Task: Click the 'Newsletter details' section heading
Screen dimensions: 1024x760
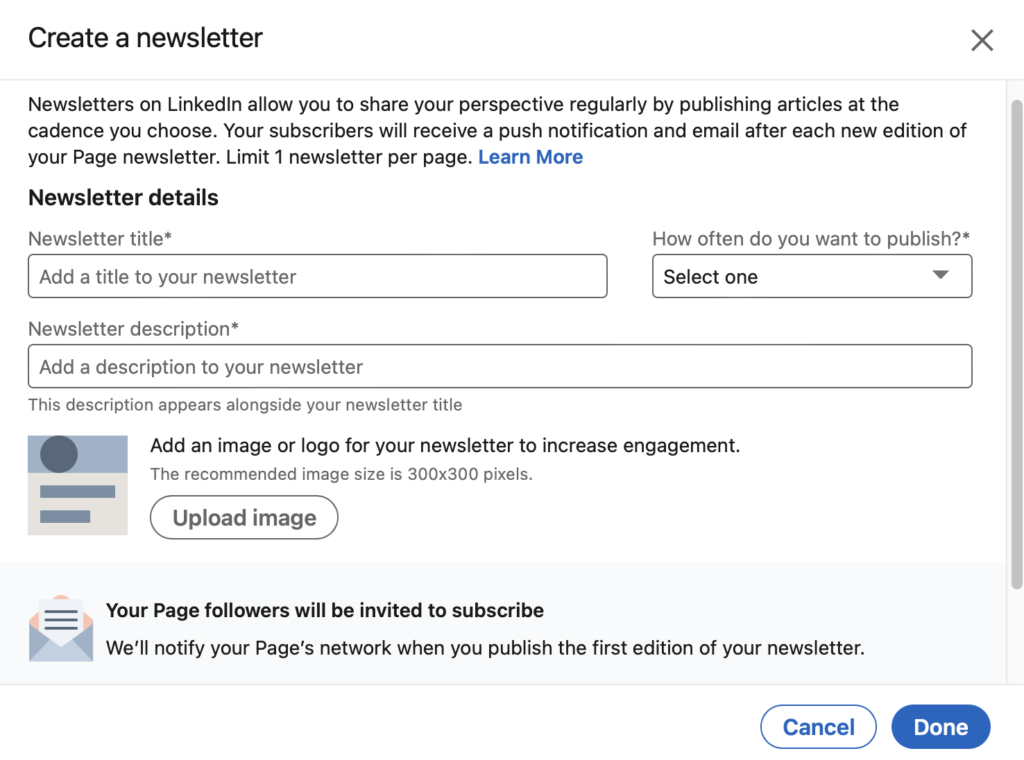Action: coord(123,198)
